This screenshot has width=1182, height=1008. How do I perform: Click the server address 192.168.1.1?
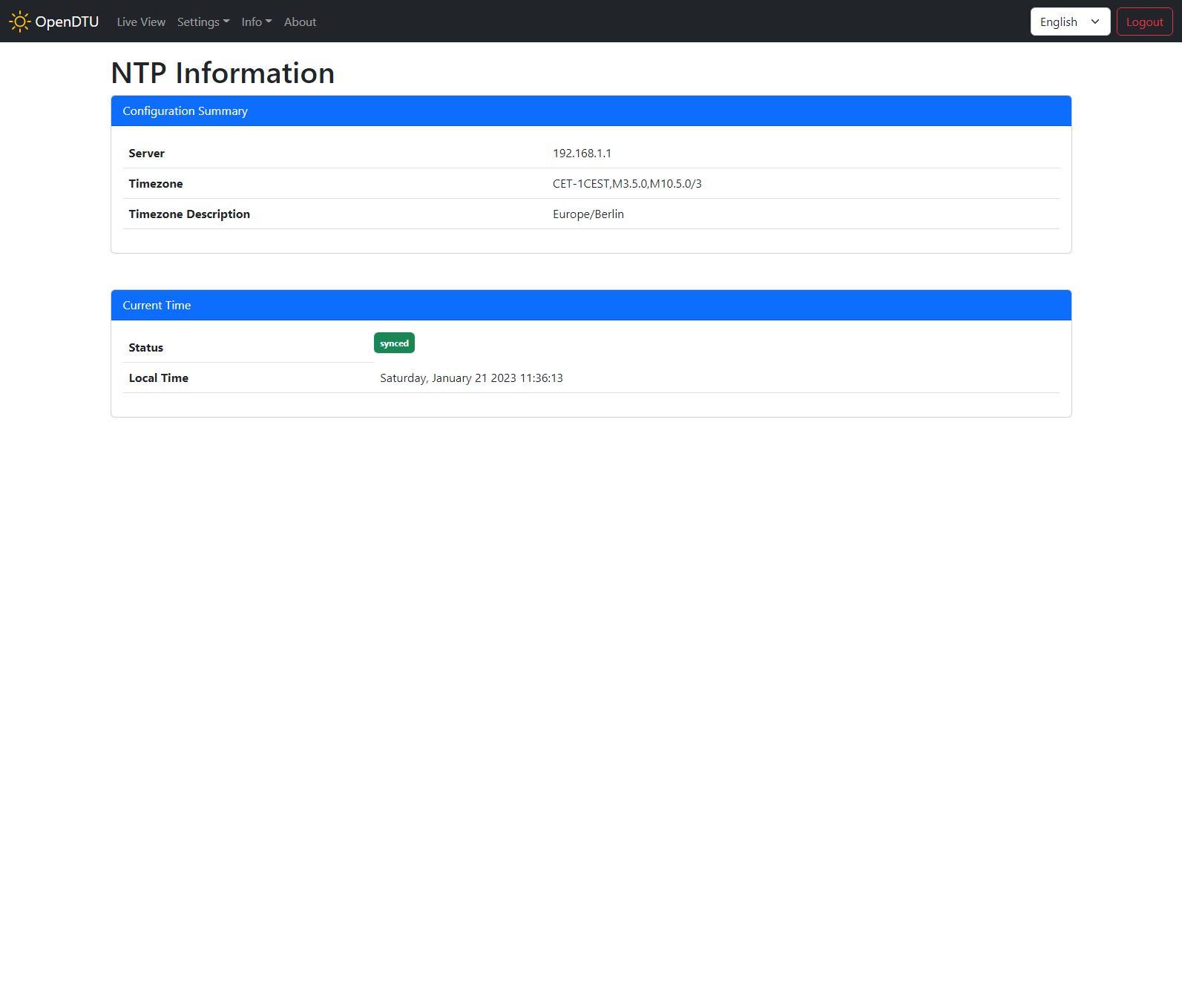(x=582, y=154)
